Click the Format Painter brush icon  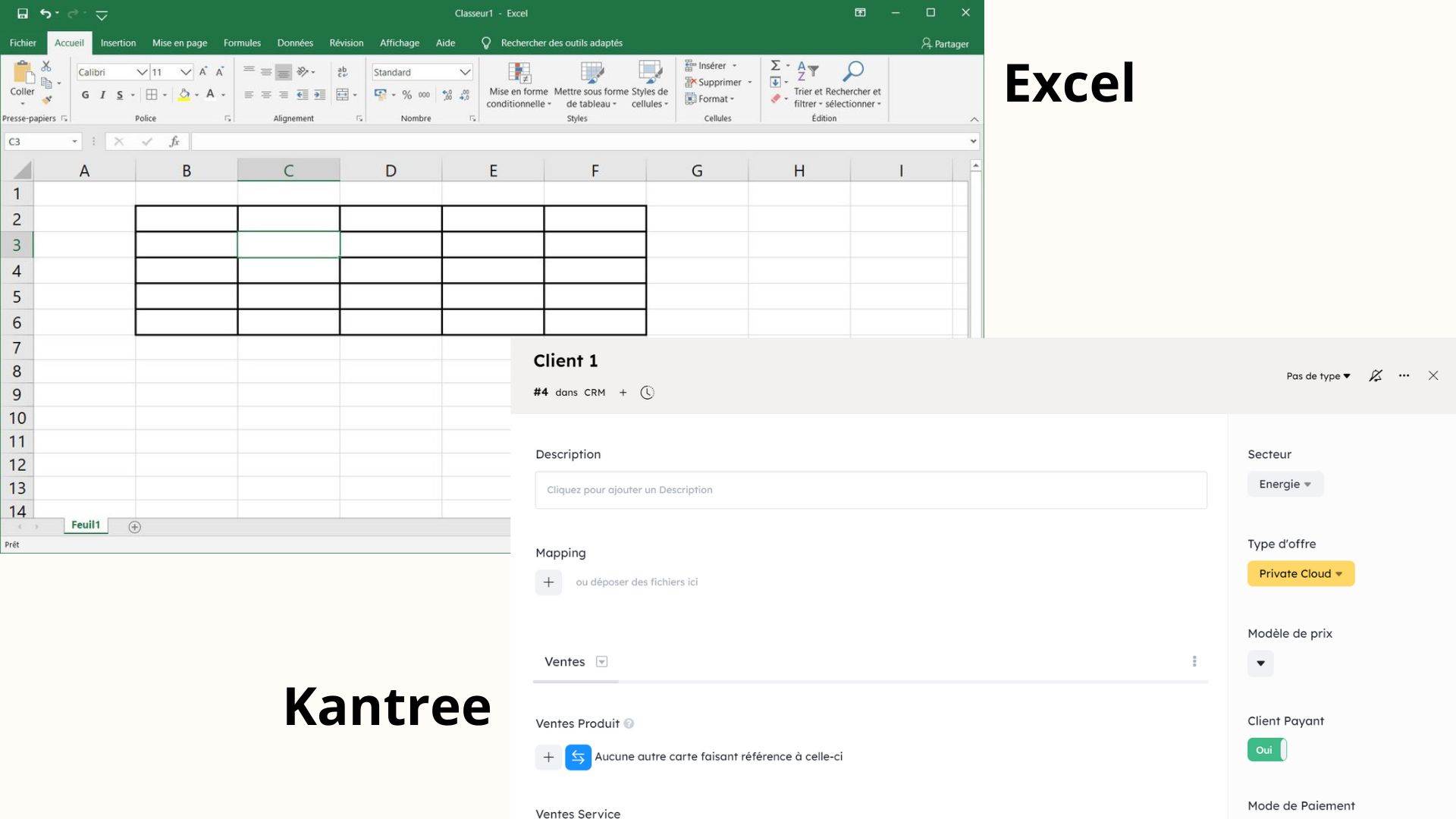pyautogui.click(x=46, y=99)
